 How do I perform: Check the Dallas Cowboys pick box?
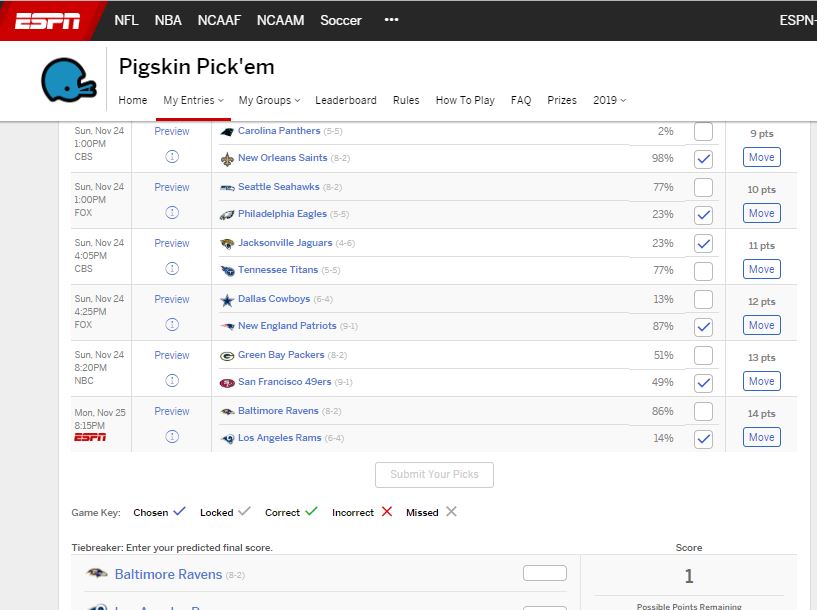pos(703,299)
